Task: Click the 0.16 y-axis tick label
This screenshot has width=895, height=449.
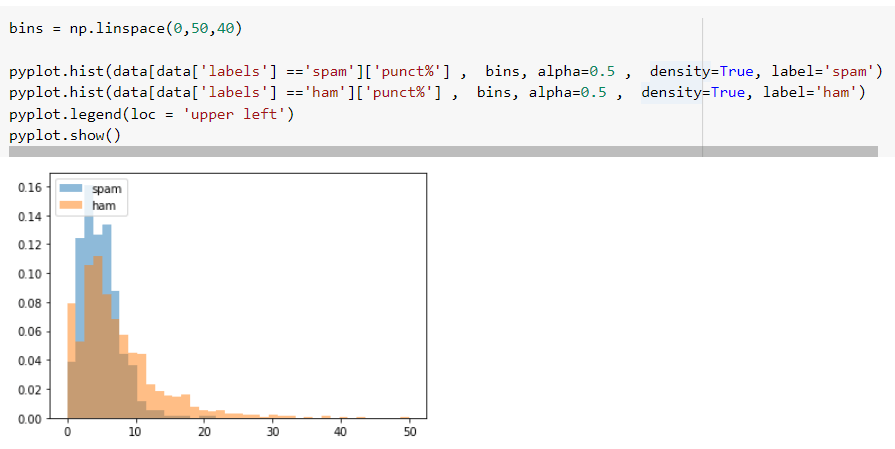Action: pyautogui.click(x=30, y=187)
